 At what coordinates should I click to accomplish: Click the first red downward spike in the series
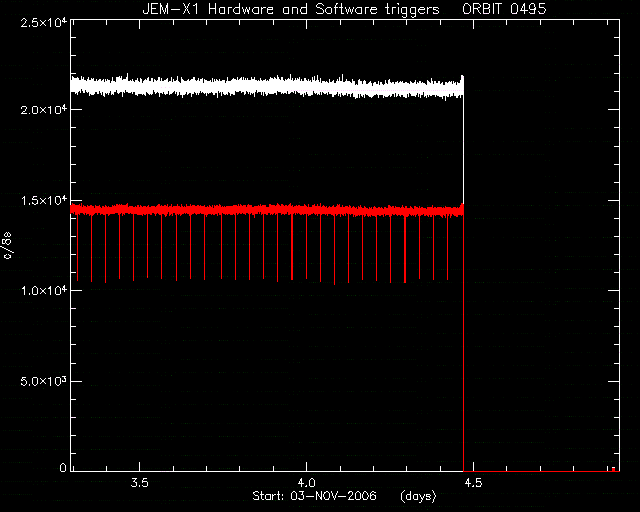78,247
